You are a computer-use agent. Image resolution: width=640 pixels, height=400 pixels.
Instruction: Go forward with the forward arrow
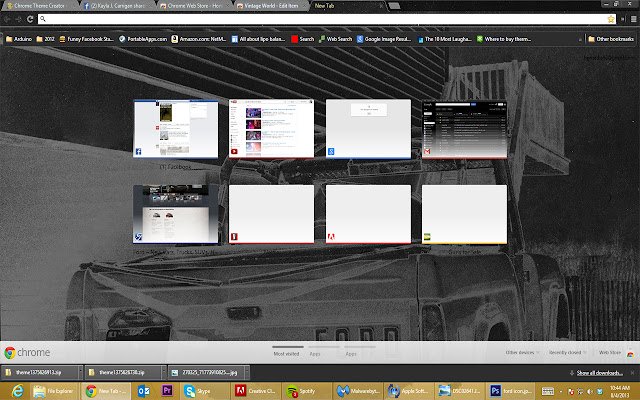18,19
